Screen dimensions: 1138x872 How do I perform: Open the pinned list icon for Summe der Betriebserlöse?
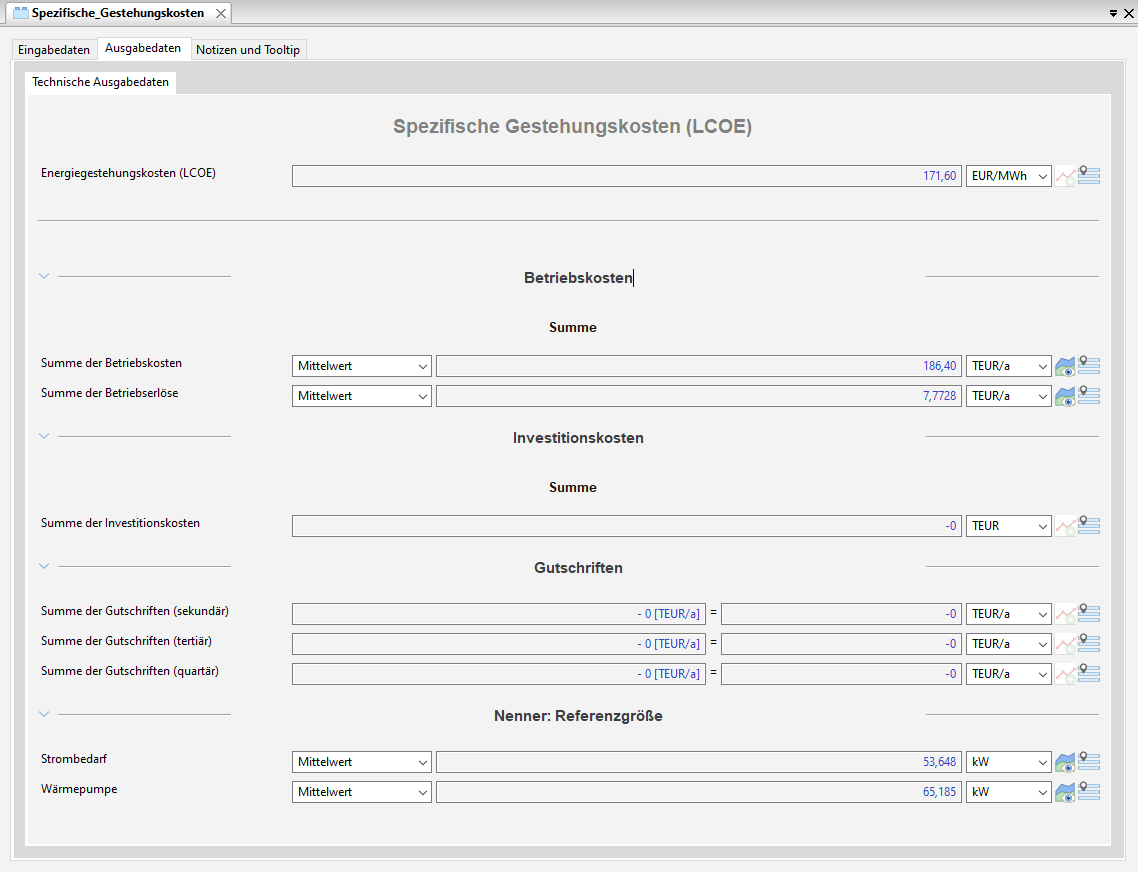click(x=1089, y=395)
